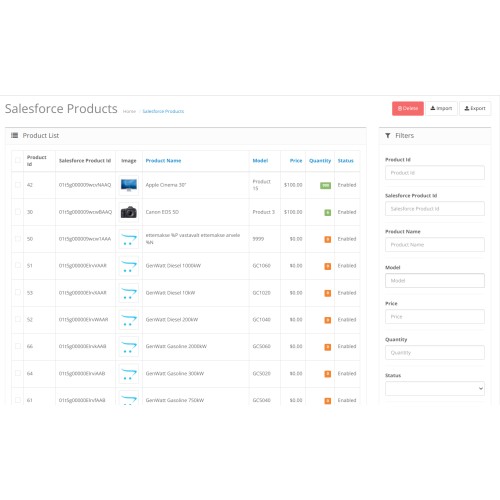Click the Apple Cinema 30" product image
Viewport: 500px width, 500px height.
[129, 185]
